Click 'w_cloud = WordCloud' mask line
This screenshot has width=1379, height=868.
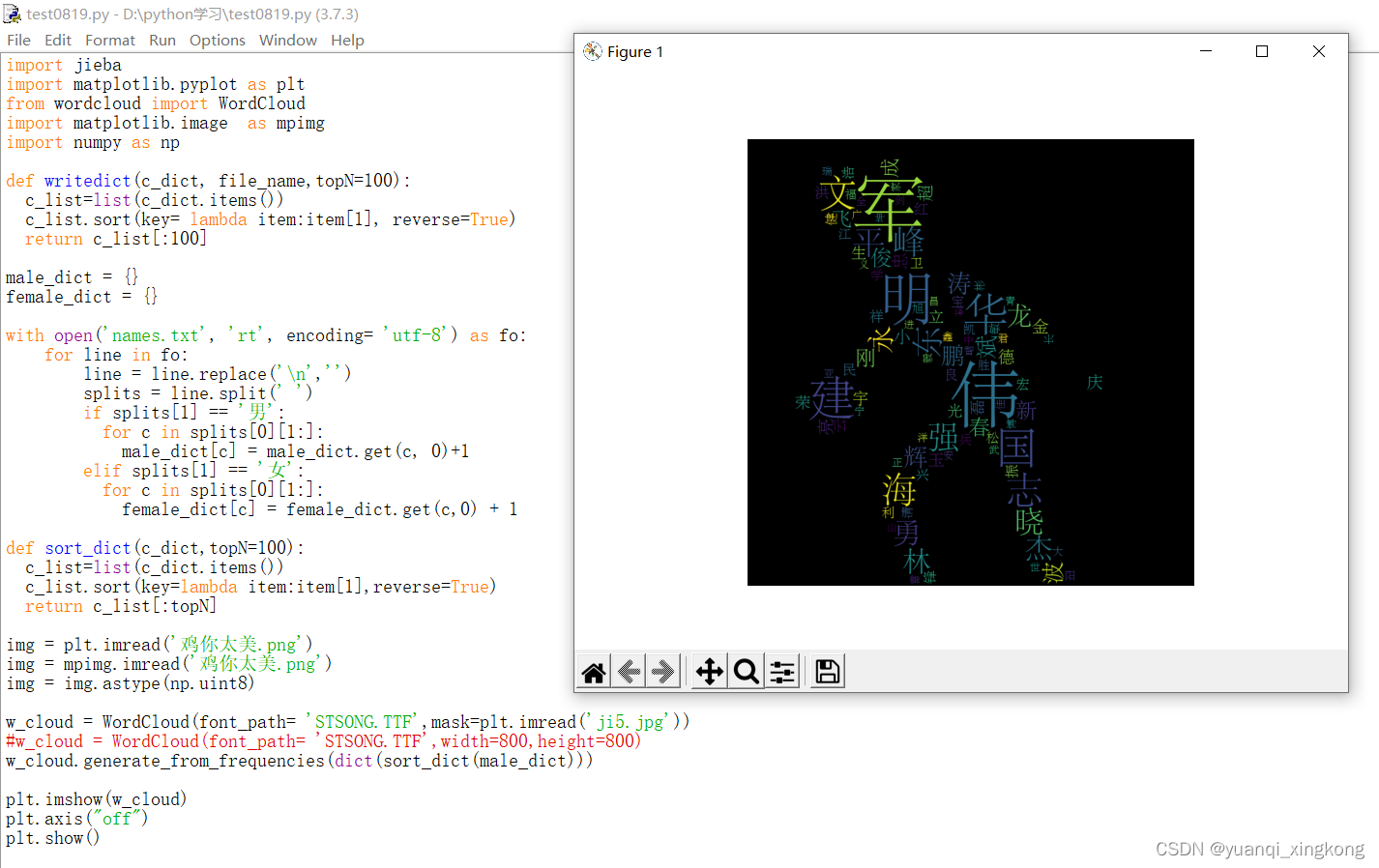pyautogui.click(x=348, y=722)
